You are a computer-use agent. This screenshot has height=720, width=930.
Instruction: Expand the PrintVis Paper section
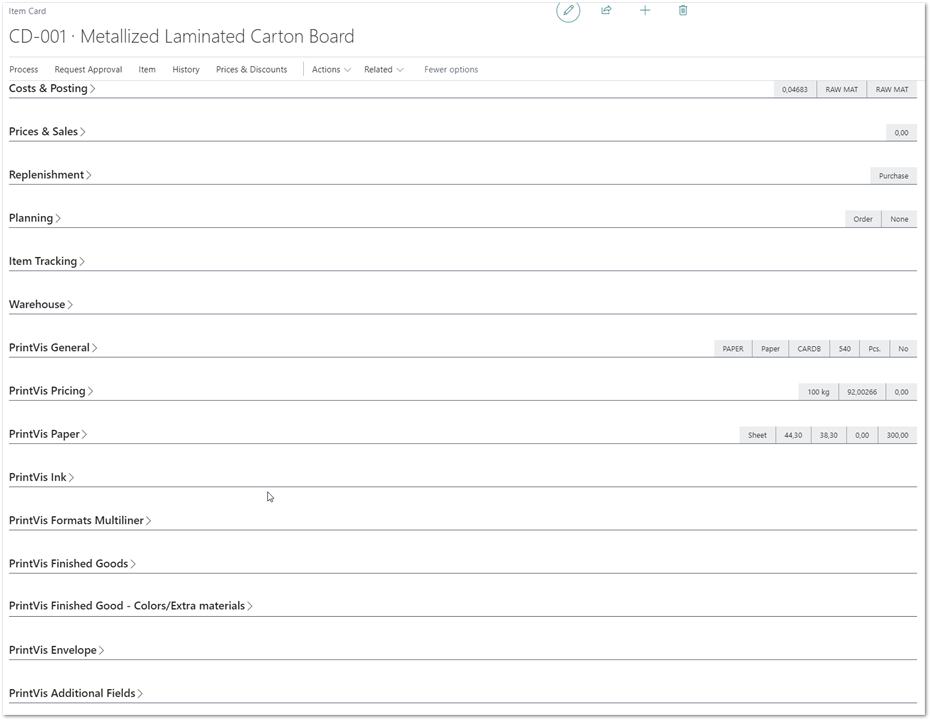(x=48, y=435)
